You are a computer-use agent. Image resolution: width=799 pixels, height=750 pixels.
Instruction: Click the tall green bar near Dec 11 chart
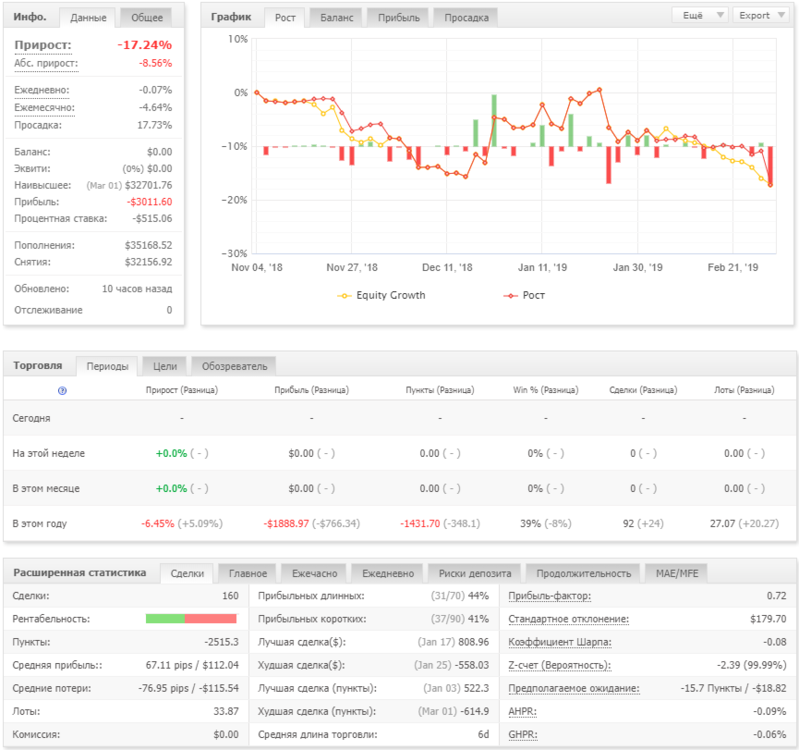(494, 120)
